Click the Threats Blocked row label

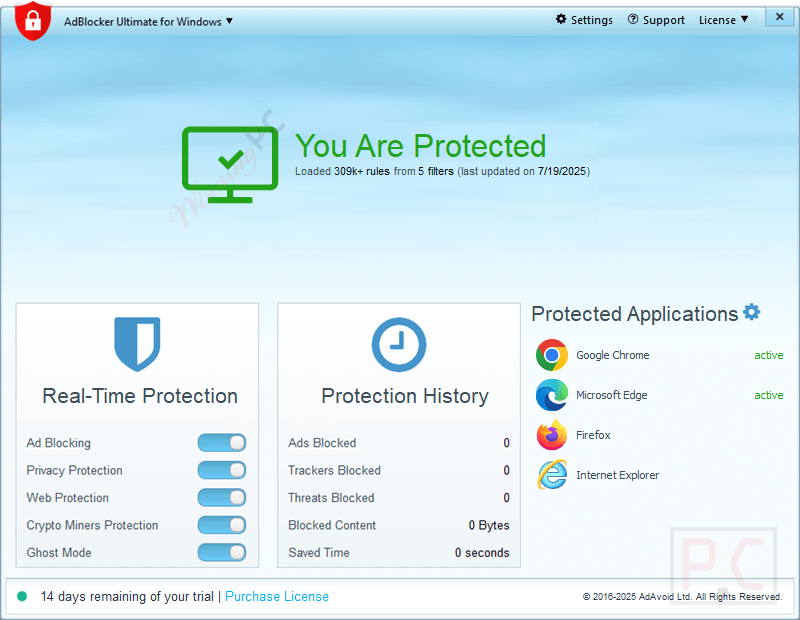pyautogui.click(x=331, y=498)
